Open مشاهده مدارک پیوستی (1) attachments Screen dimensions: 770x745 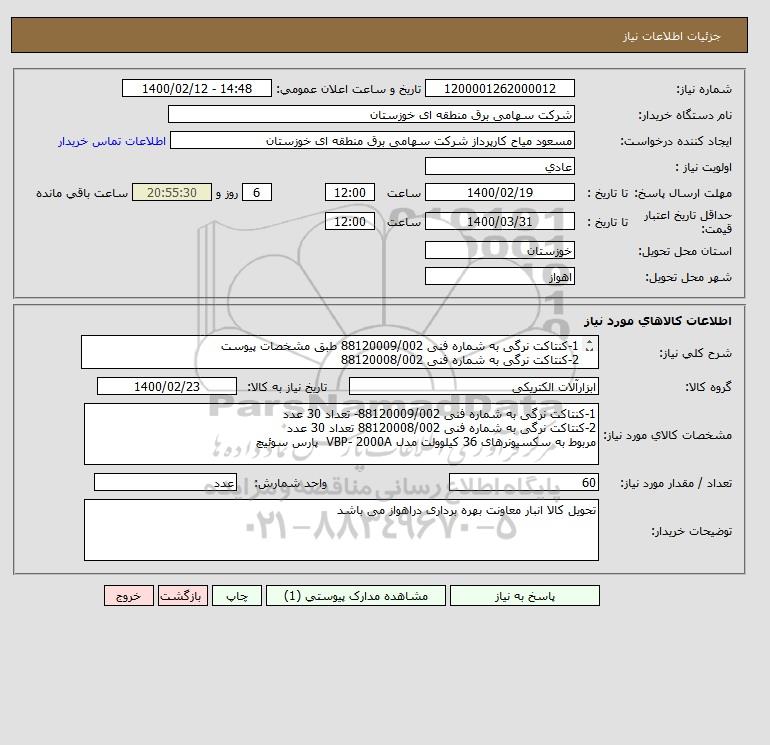[356, 596]
